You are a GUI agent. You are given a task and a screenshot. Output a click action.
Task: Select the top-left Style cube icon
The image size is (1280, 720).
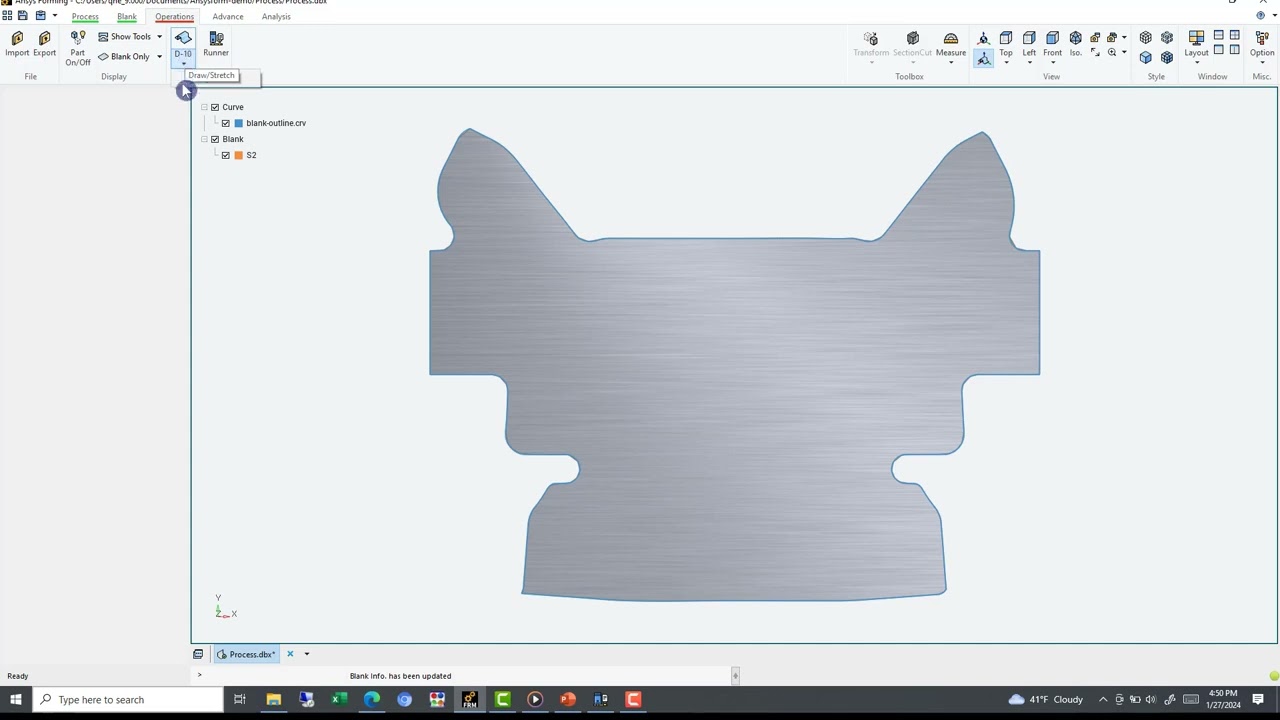coord(1146,38)
